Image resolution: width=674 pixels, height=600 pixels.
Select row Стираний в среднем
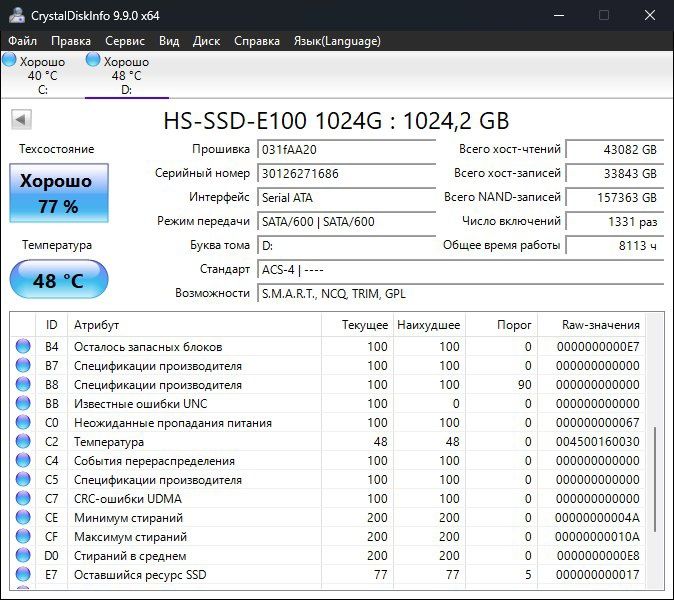[328, 556]
